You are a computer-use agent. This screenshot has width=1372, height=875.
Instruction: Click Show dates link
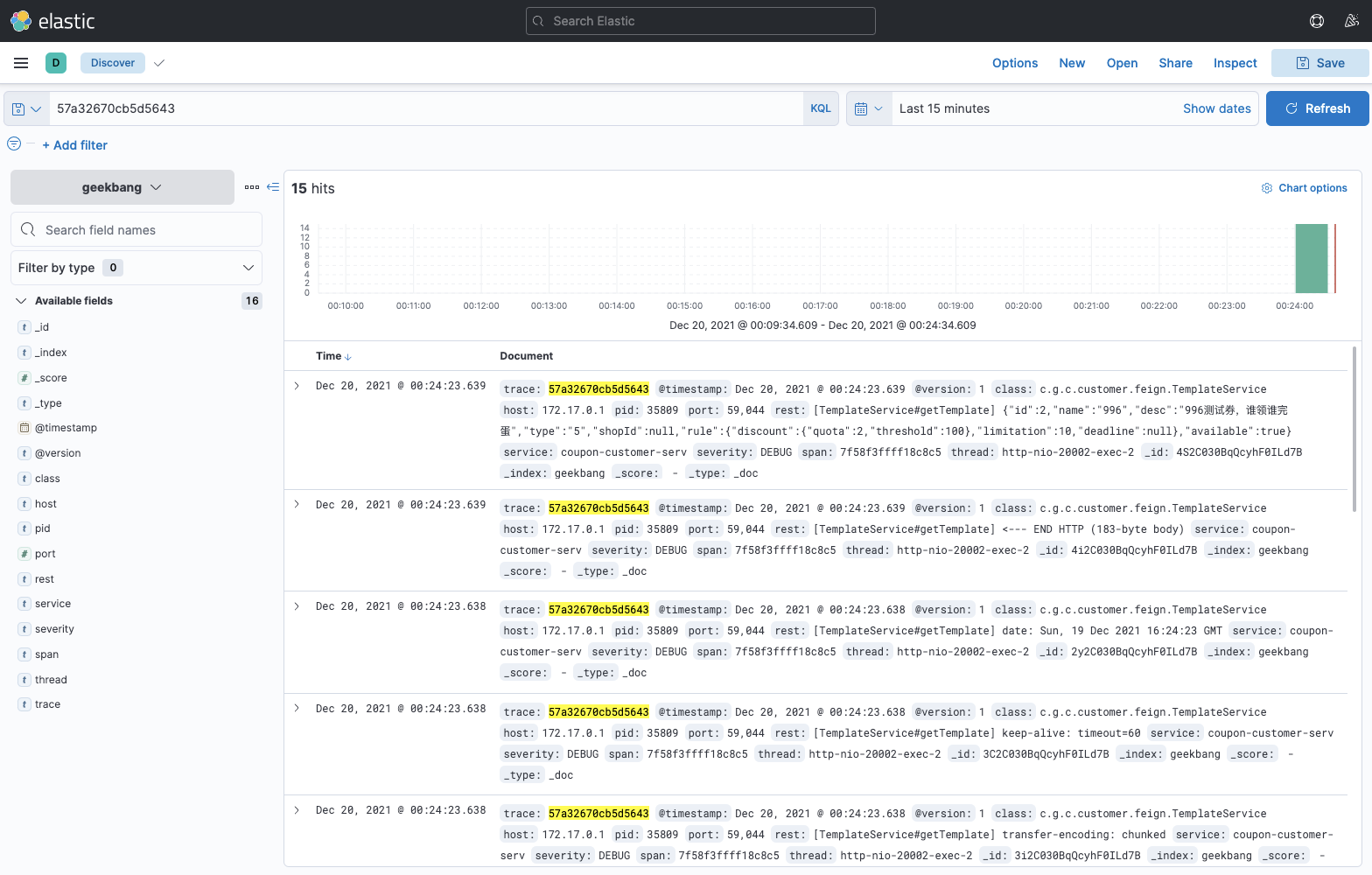1216,108
